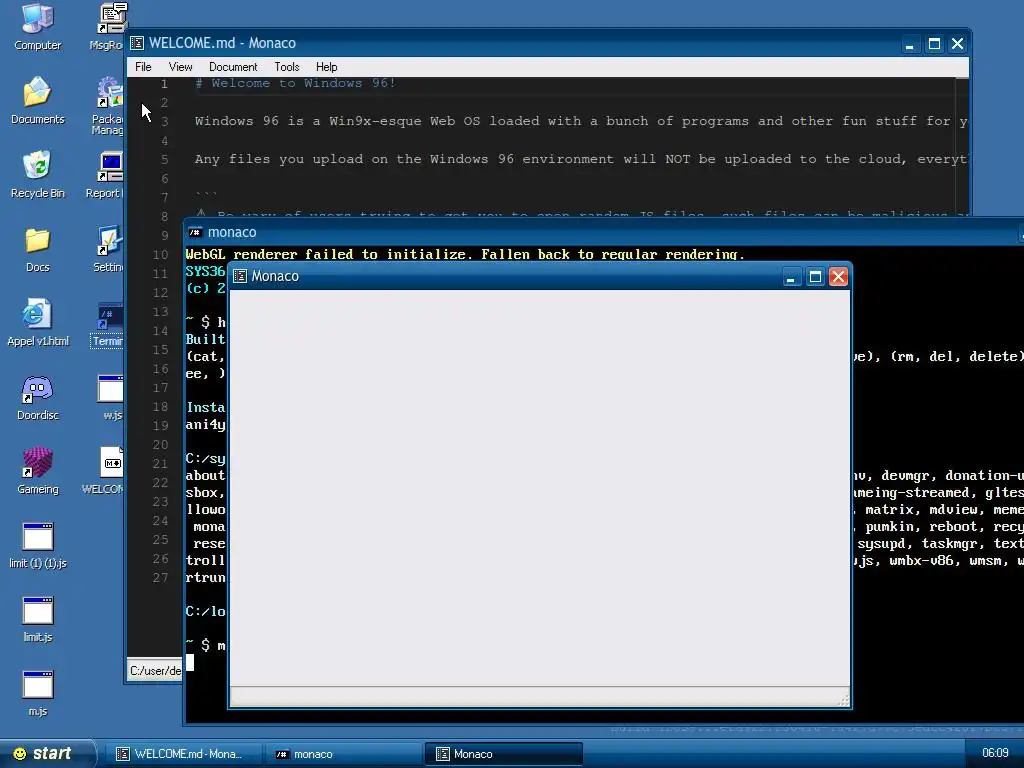Open the Help menu
1024x768 pixels.
327,67
